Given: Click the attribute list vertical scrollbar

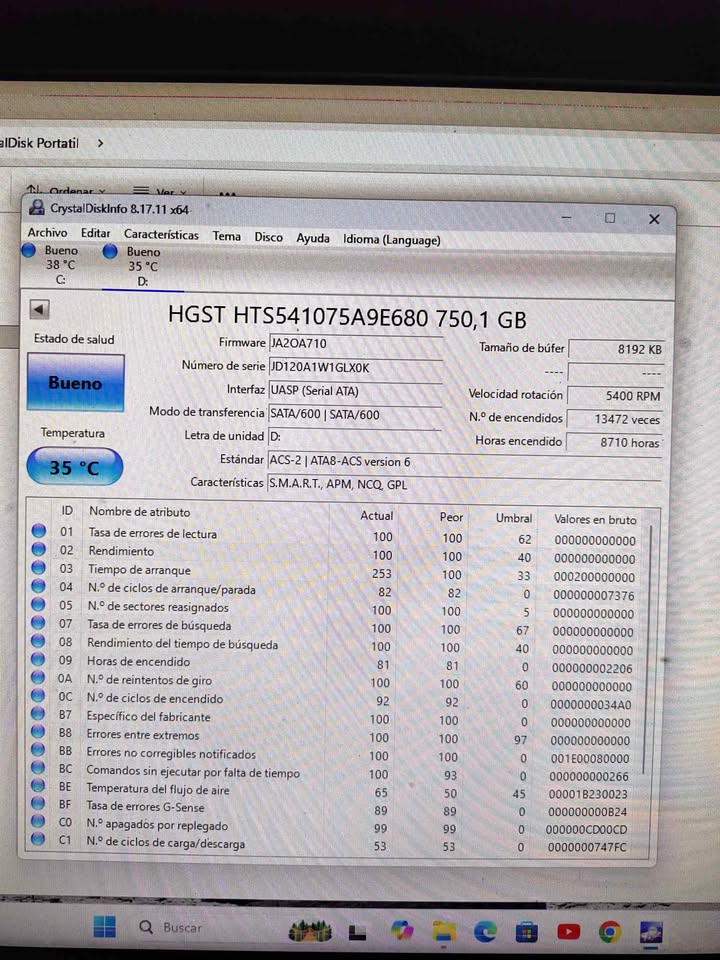Looking at the screenshot, I should tap(649, 649).
